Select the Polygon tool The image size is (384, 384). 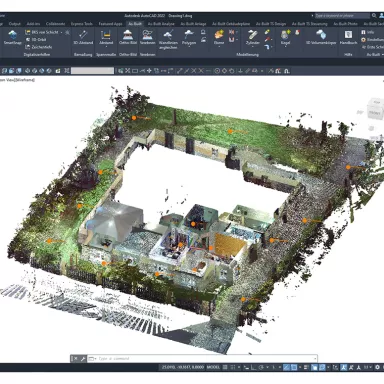[x=189, y=38]
